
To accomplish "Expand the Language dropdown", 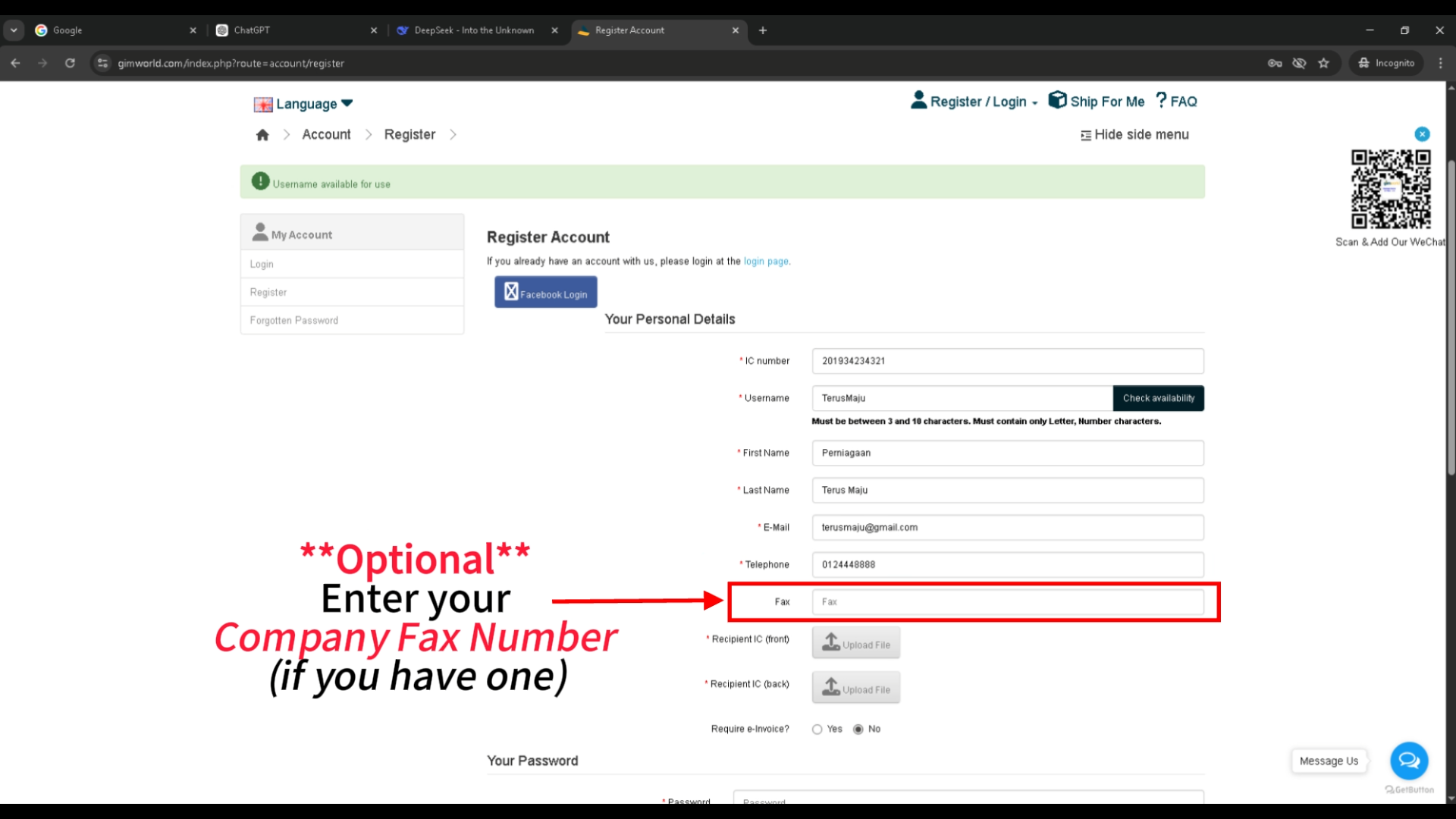I will click(x=303, y=104).
